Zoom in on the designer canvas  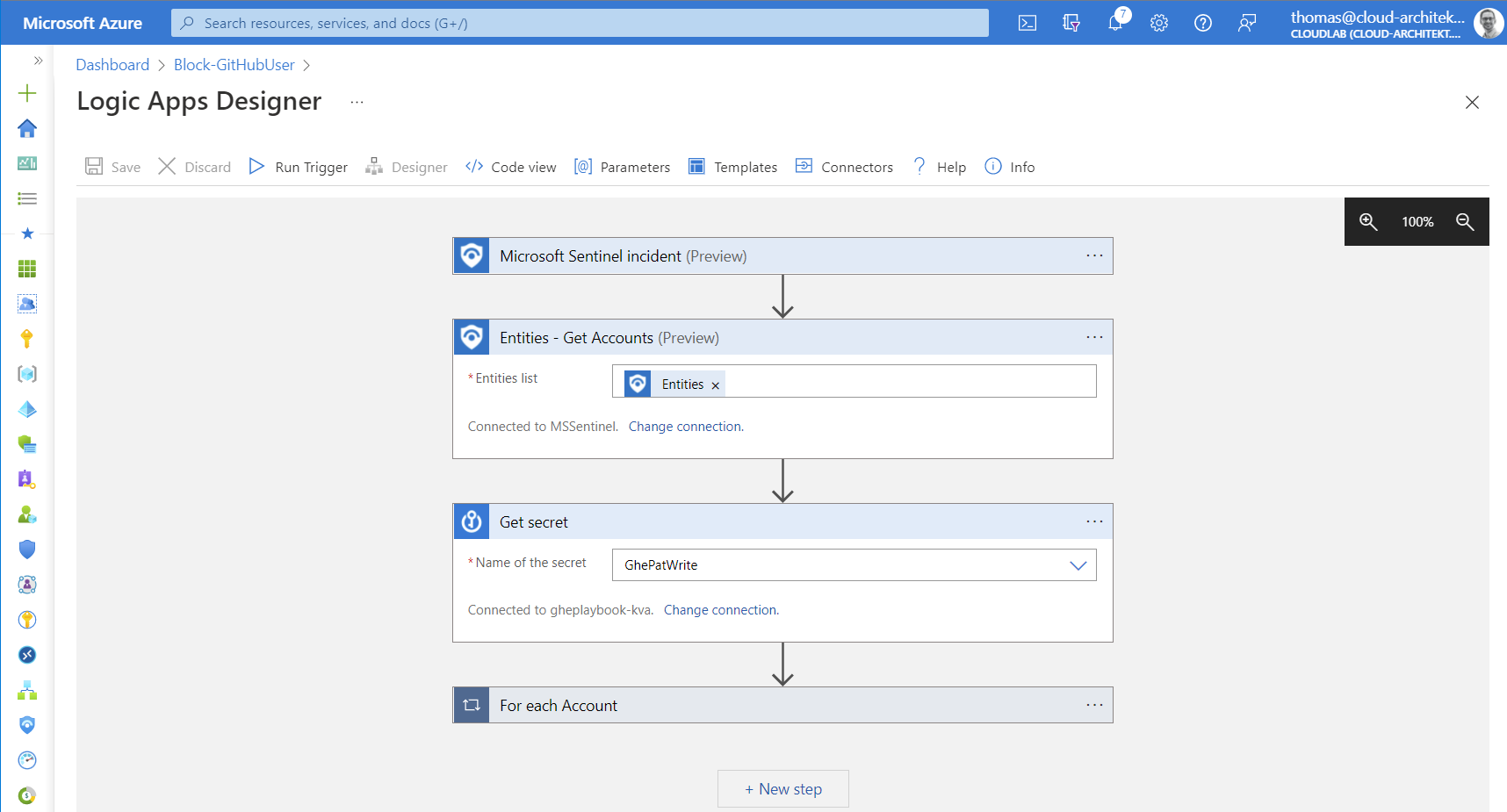pos(1368,221)
